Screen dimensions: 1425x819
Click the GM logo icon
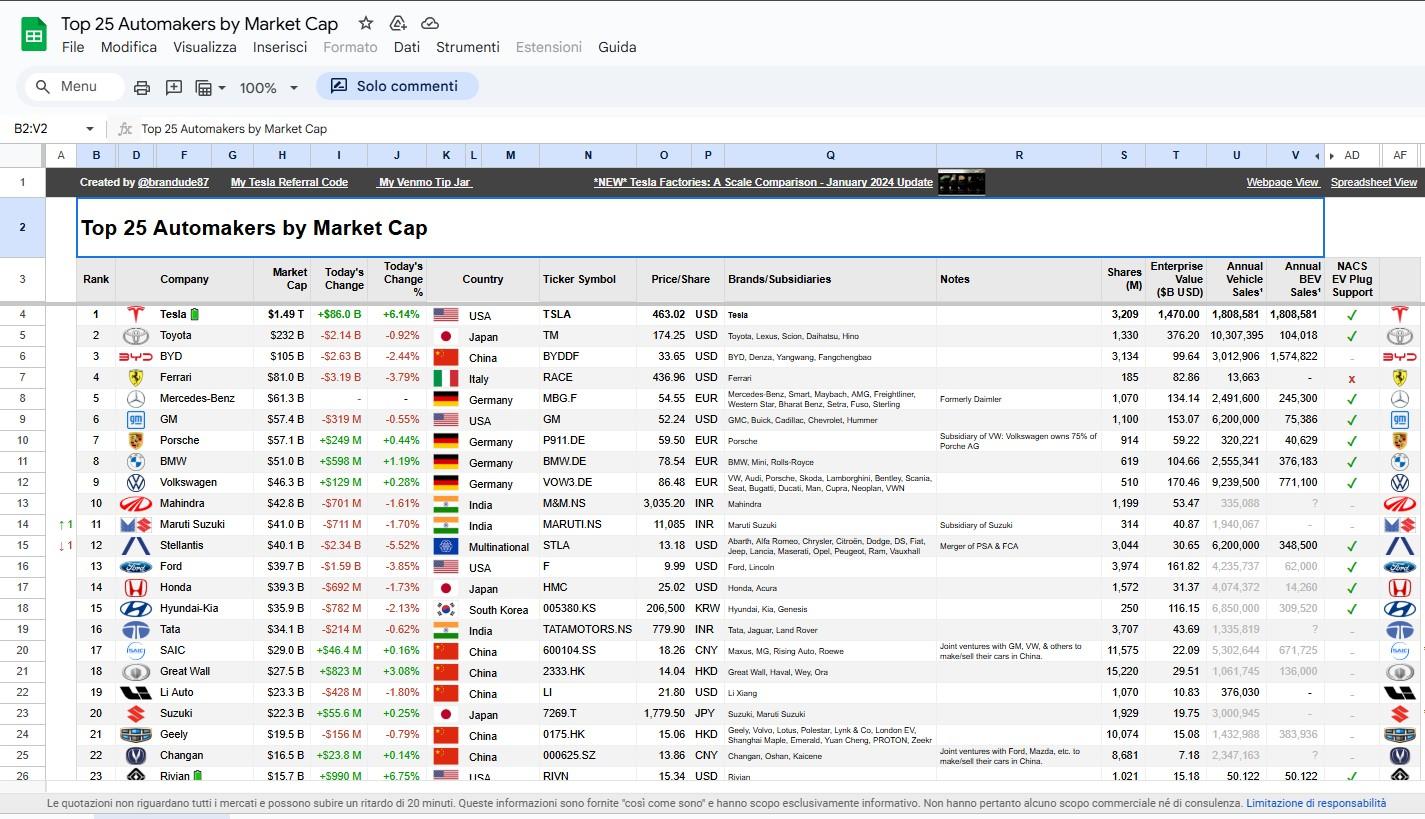135,419
